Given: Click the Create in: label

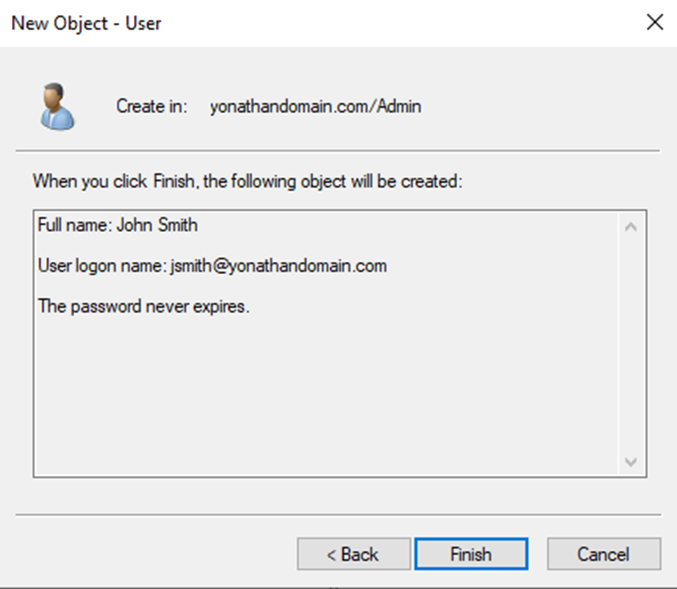Looking at the screenshot, I should tap(152, 106).
